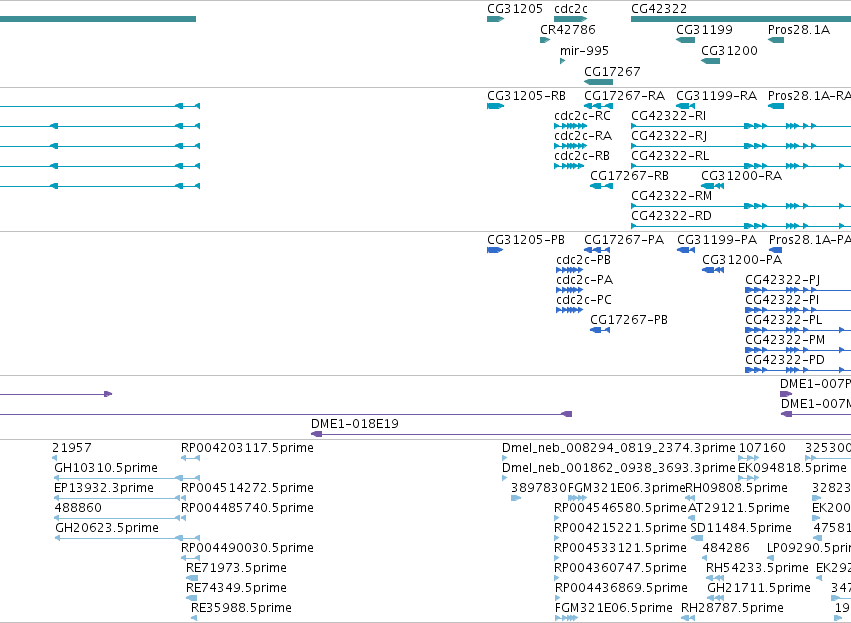
Task: Open the RH54233.5prime EST label
Action: coord(757,568)
